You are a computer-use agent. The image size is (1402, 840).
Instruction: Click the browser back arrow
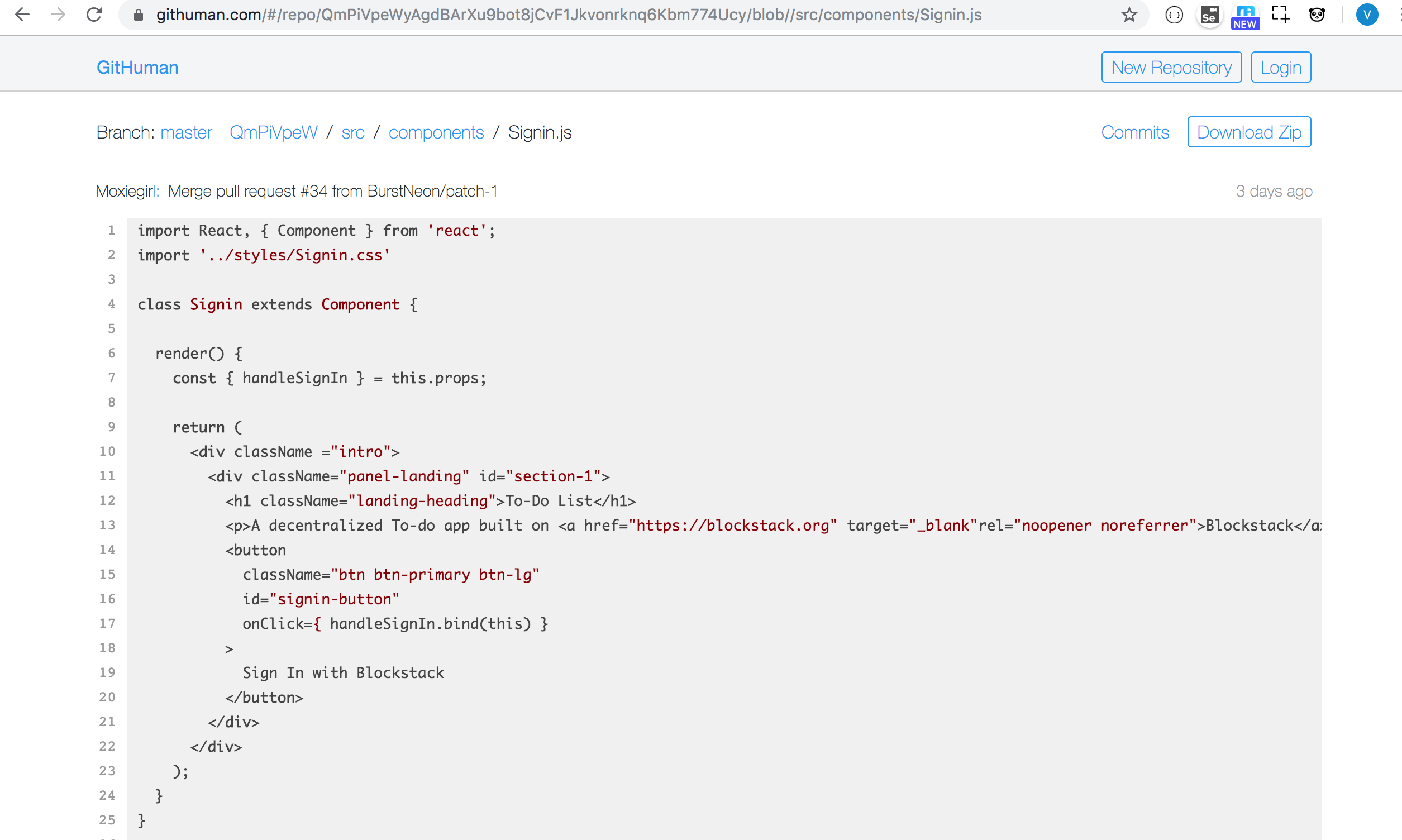22,15
